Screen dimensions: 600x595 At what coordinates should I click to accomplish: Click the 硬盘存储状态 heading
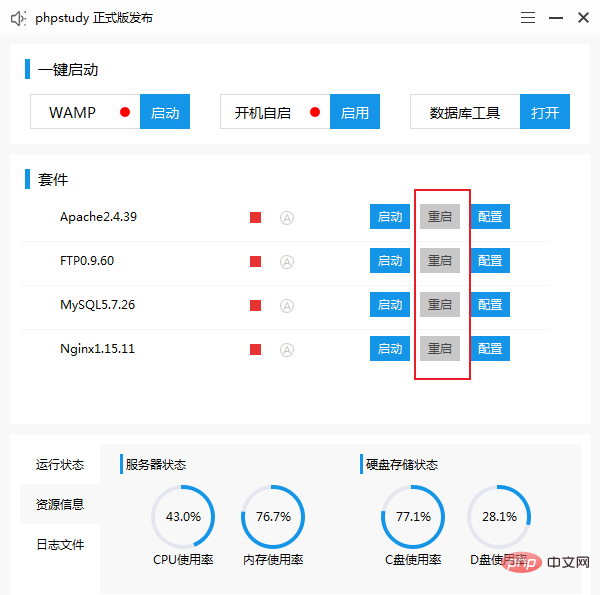click(x=402, y=465)
